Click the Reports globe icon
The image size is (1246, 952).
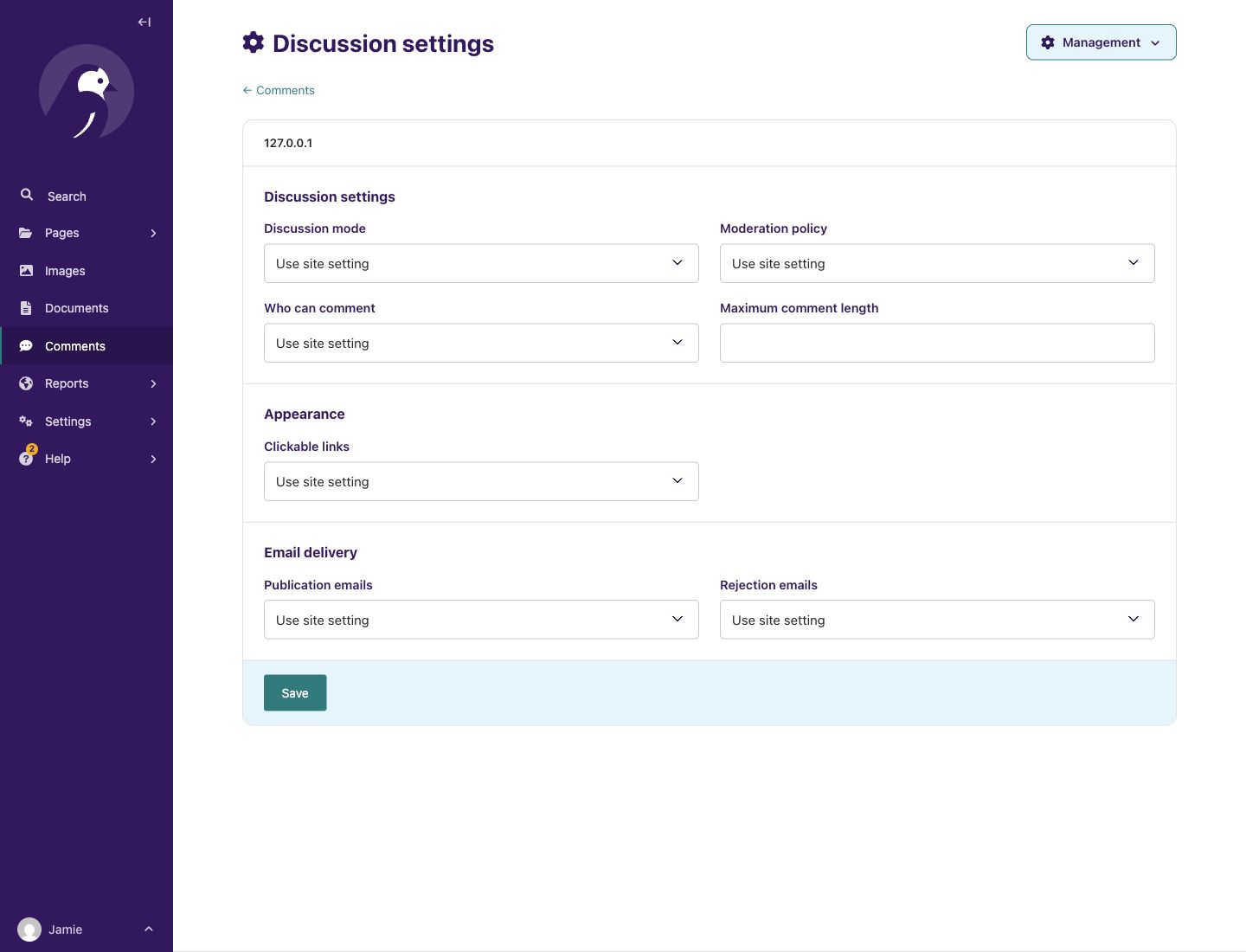(26, 383)
